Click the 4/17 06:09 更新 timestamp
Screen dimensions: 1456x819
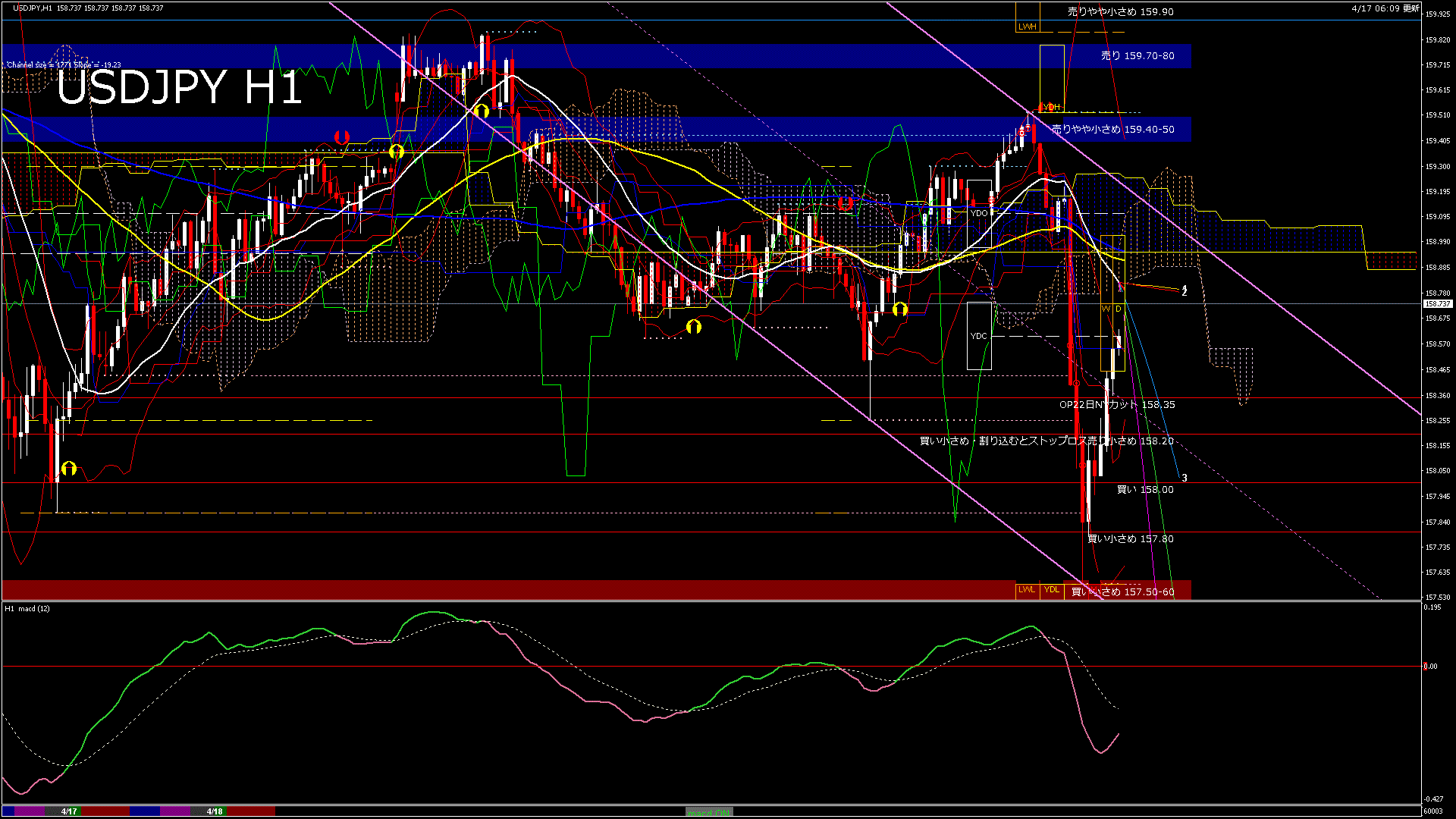[1385, 8]
